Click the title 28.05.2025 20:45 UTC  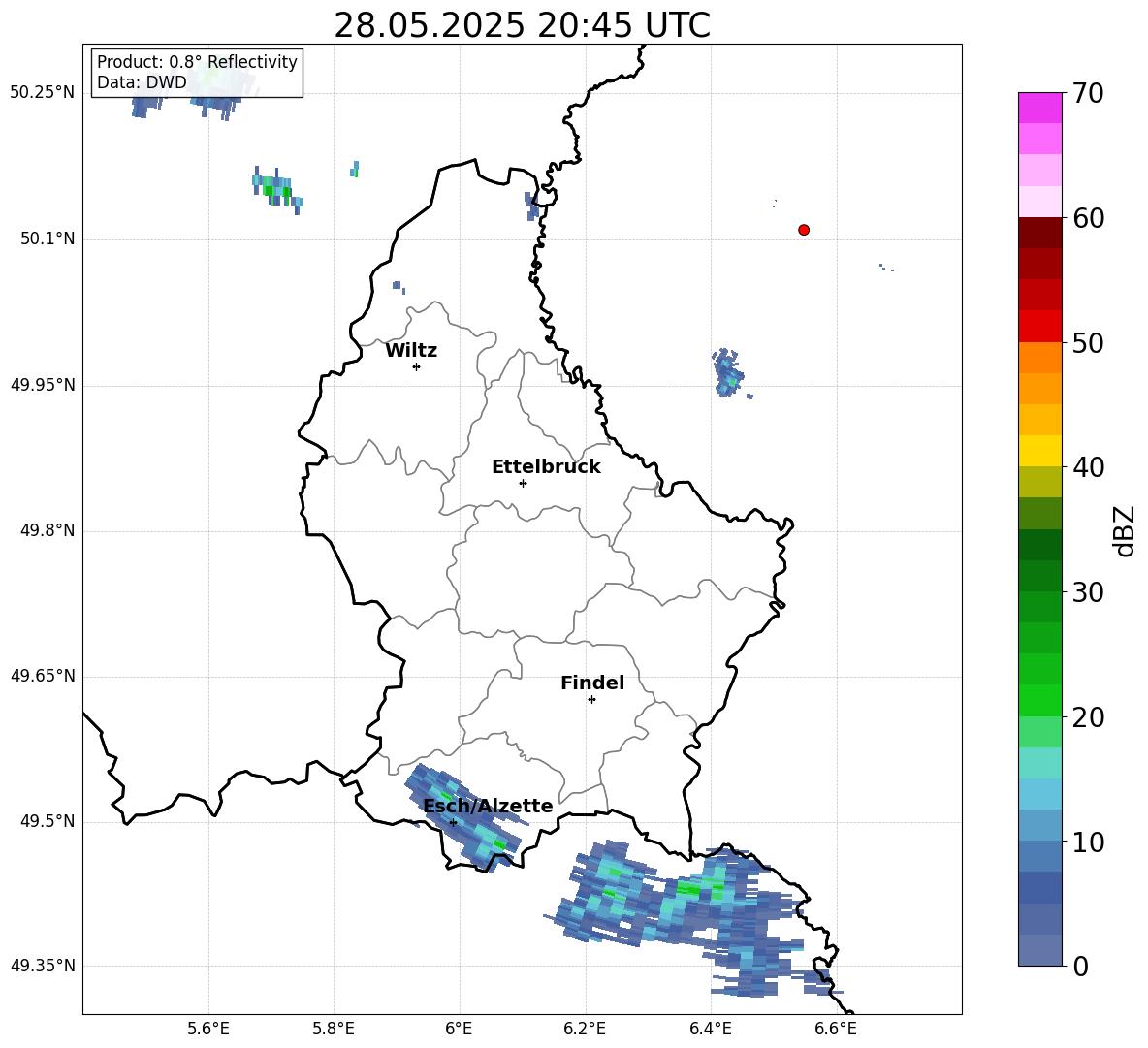click(522, 25)
